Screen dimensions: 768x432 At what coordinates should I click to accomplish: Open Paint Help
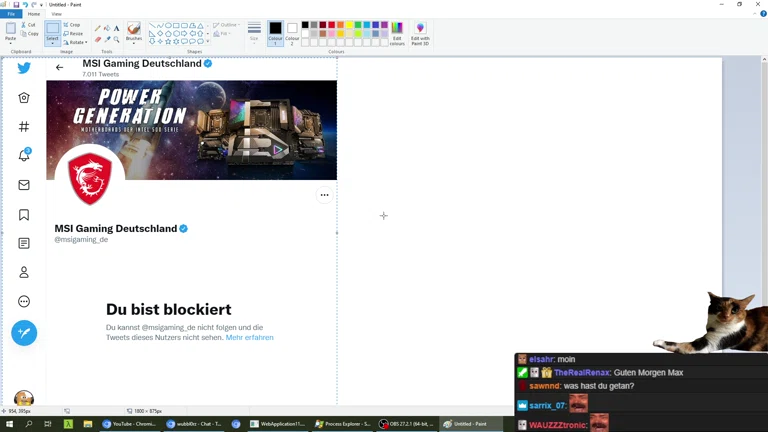tap(763, 14)
